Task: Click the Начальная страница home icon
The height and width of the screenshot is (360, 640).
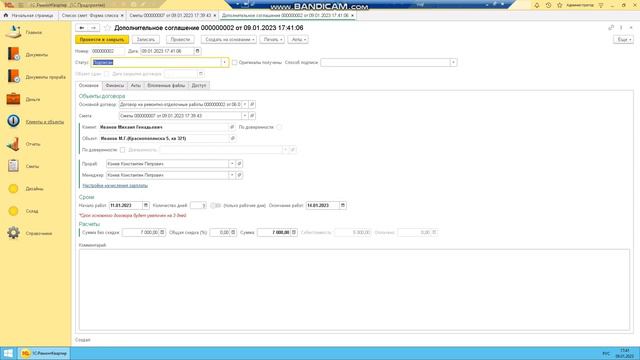Action: (6, 15)
